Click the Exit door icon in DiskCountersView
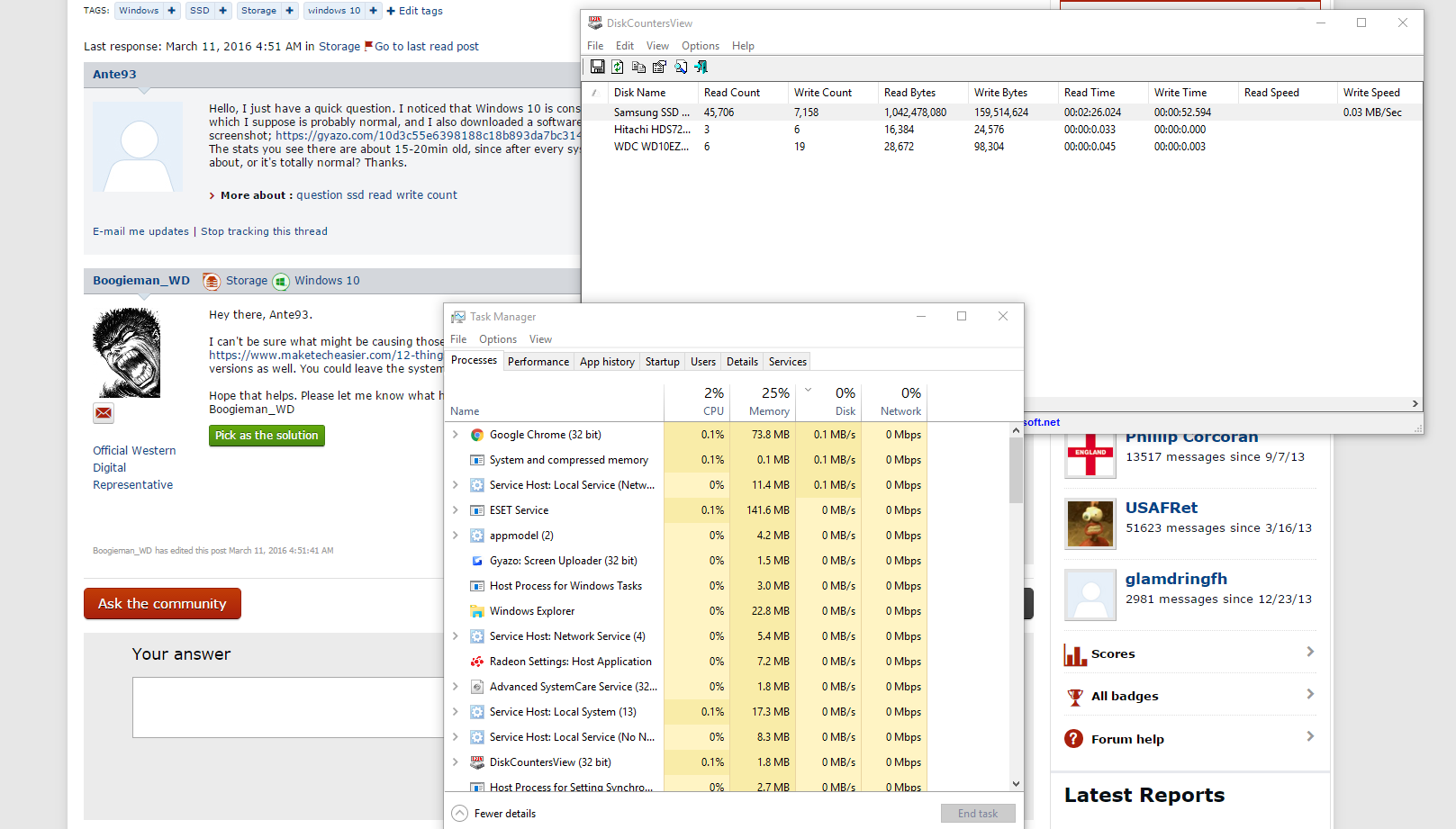The image size is (1456, 829). coord(701,67)
